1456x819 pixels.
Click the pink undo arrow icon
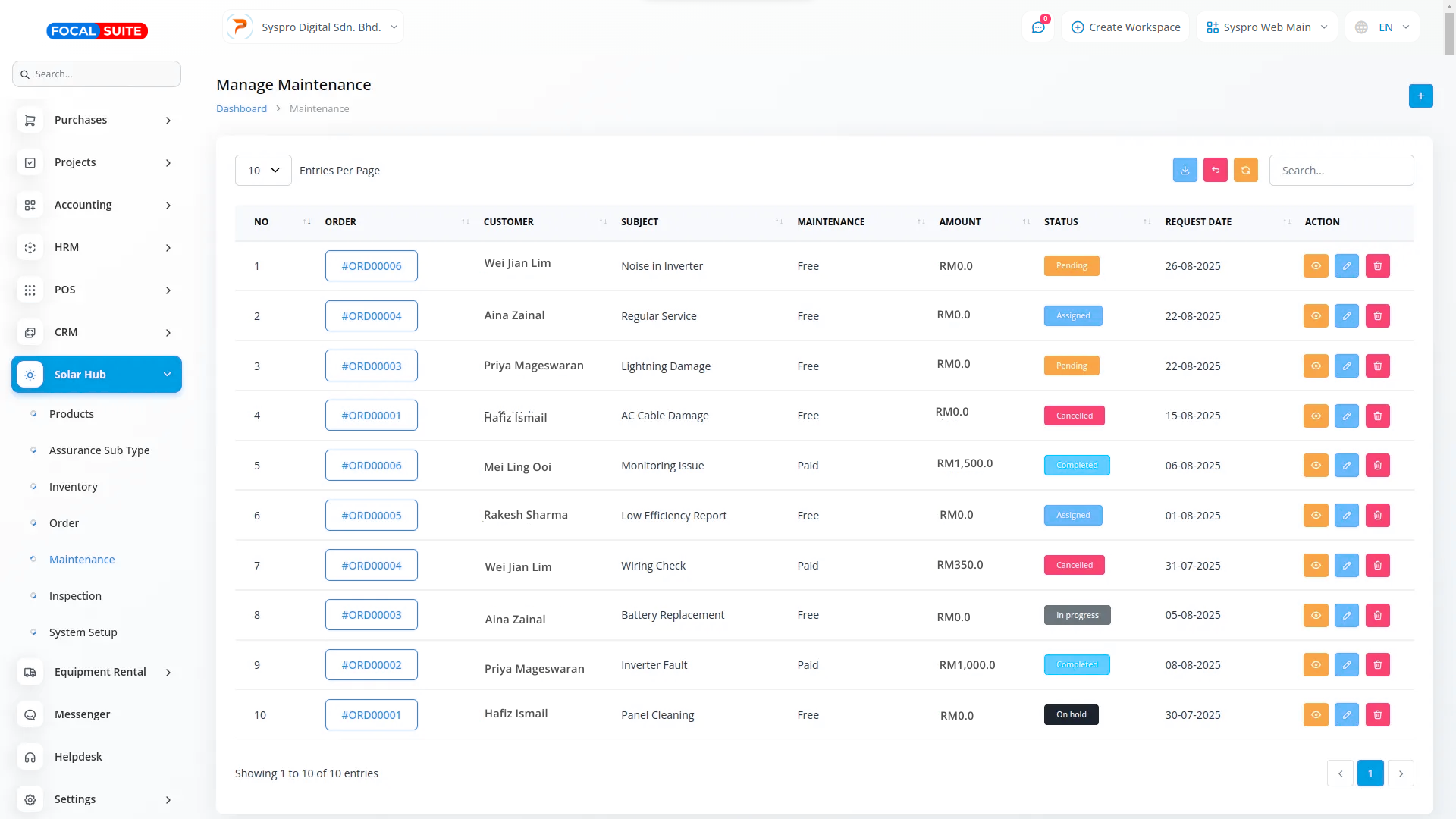(1215, 171)
